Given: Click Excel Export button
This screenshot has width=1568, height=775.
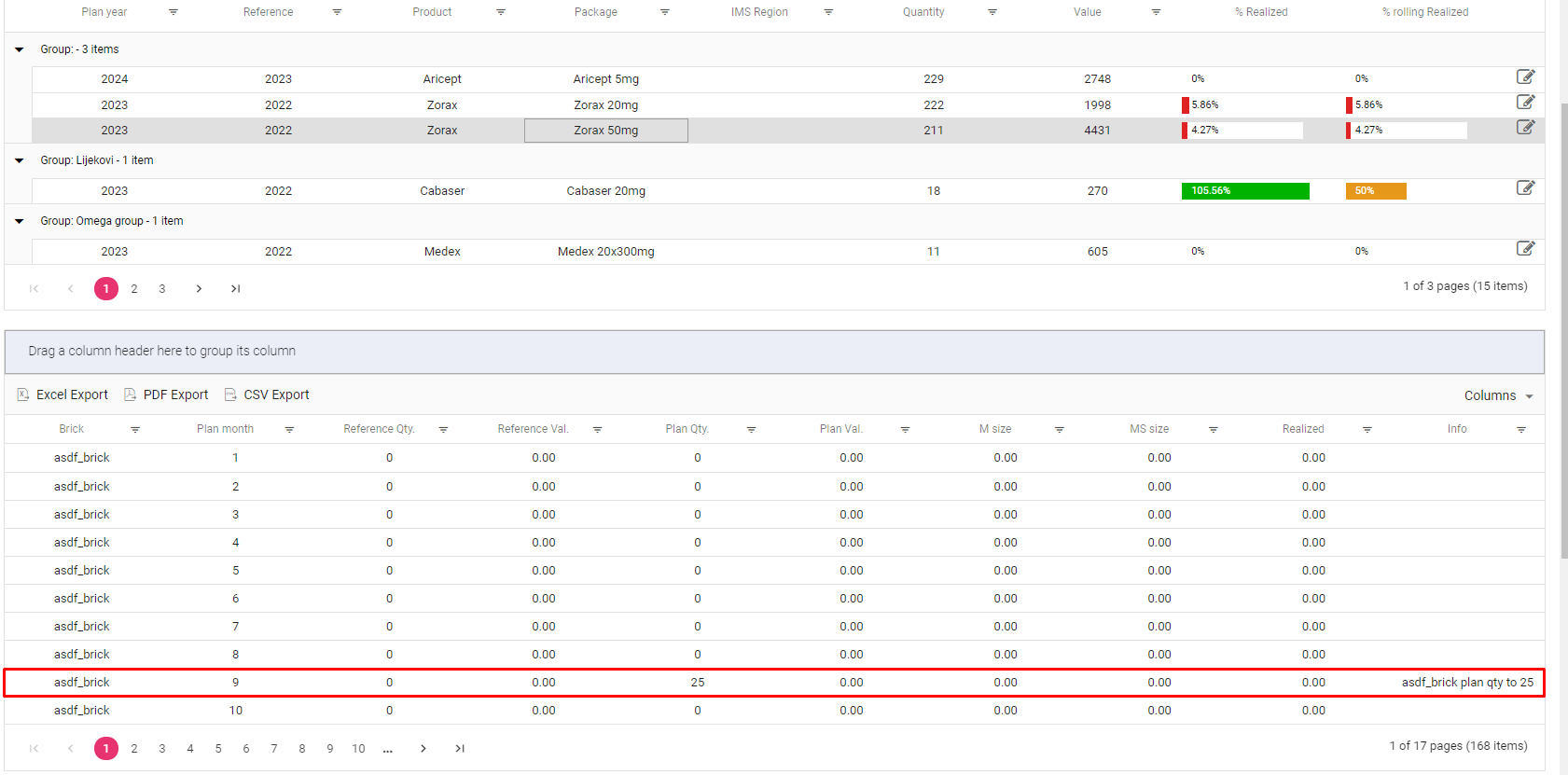Looking at the screenshot, I should click(x=62, y=395).
